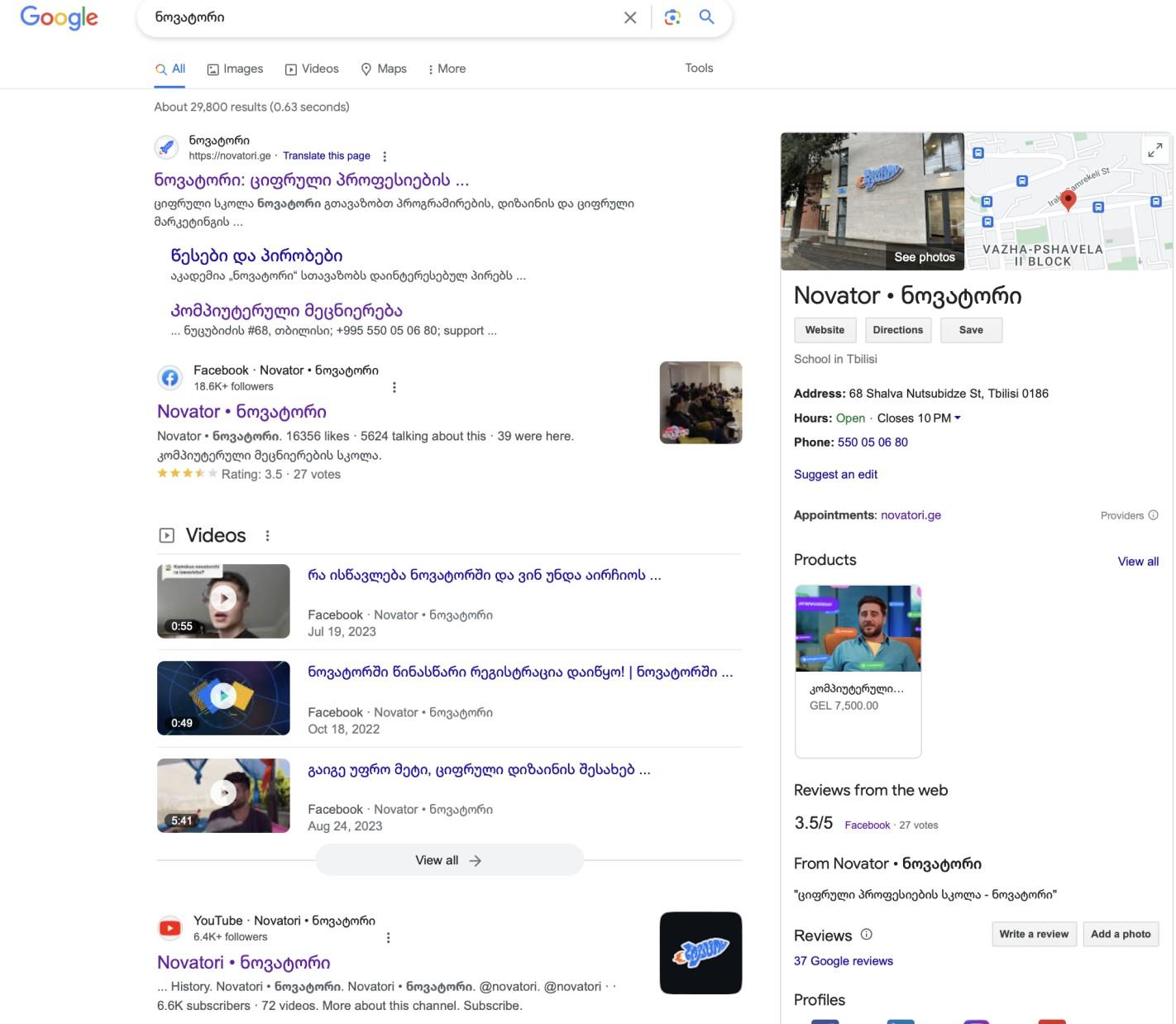Open options for the YouTube result
This screenshot has width=1176, height=1024.
click(x=389, y=937)
